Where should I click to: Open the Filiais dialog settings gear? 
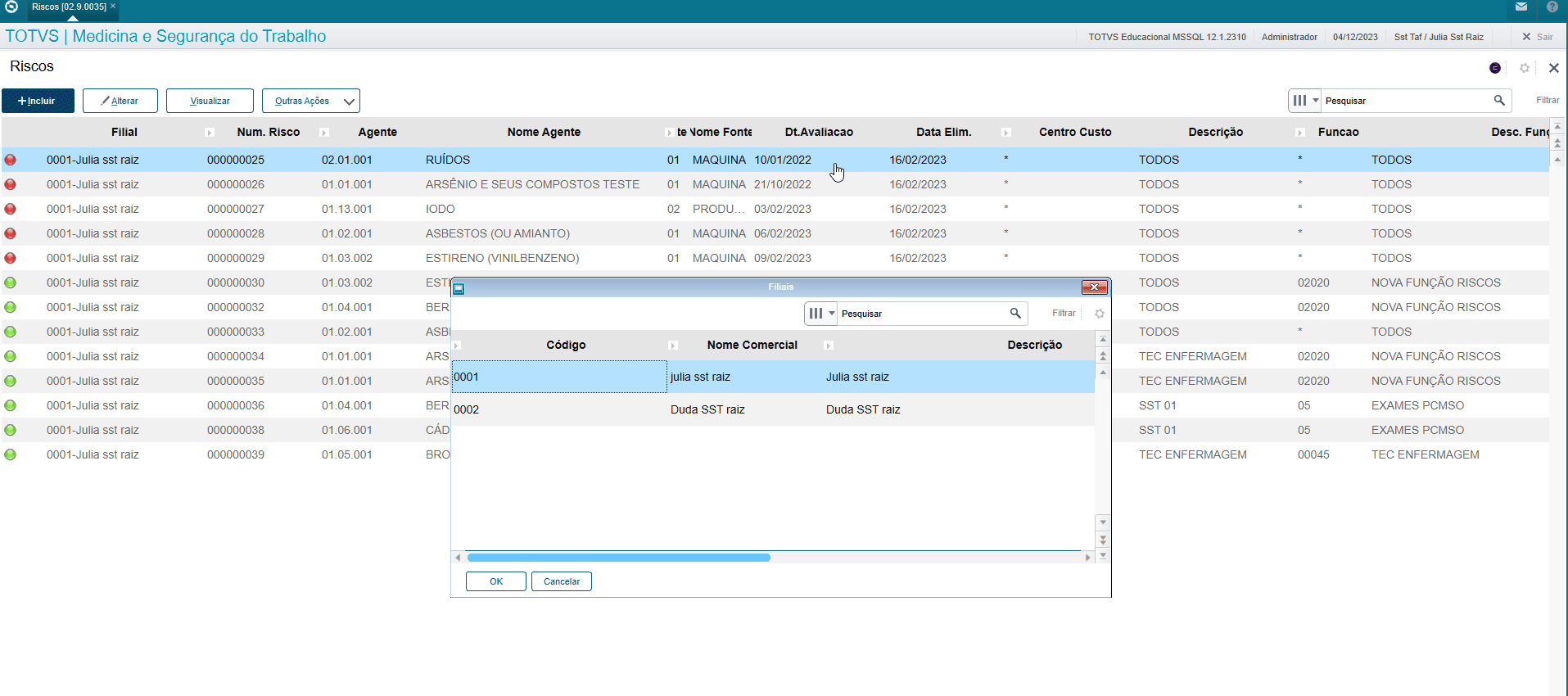coord(1100,314)
